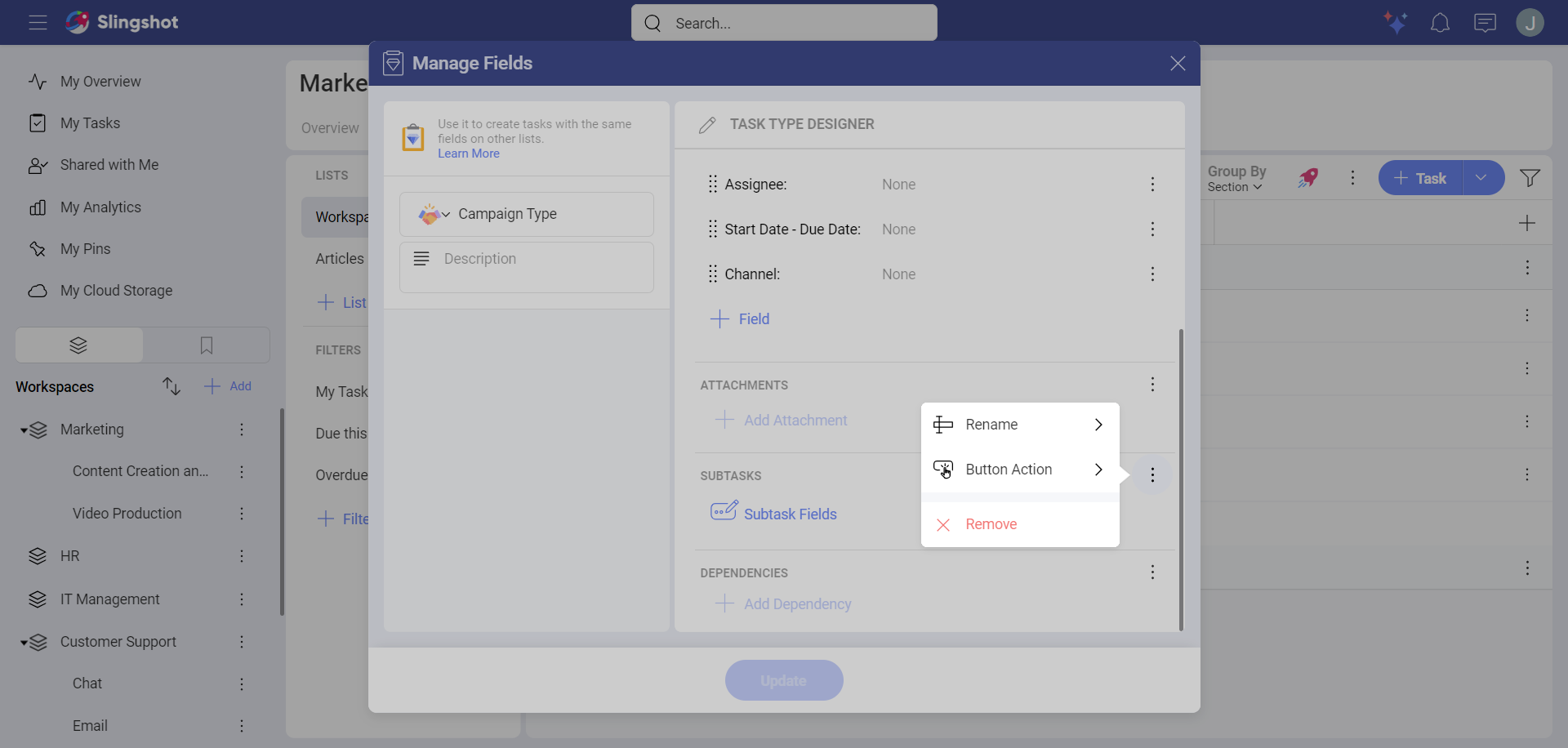Sort the workspaces list
Image resolution: width=1568 pixels, height=748 pixels.
pyautogui.click(x=171, y=386)
